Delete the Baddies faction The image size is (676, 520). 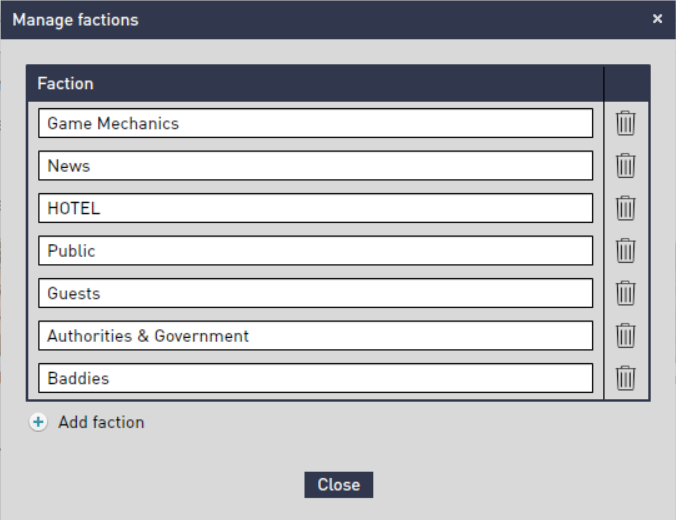(626, 378)
